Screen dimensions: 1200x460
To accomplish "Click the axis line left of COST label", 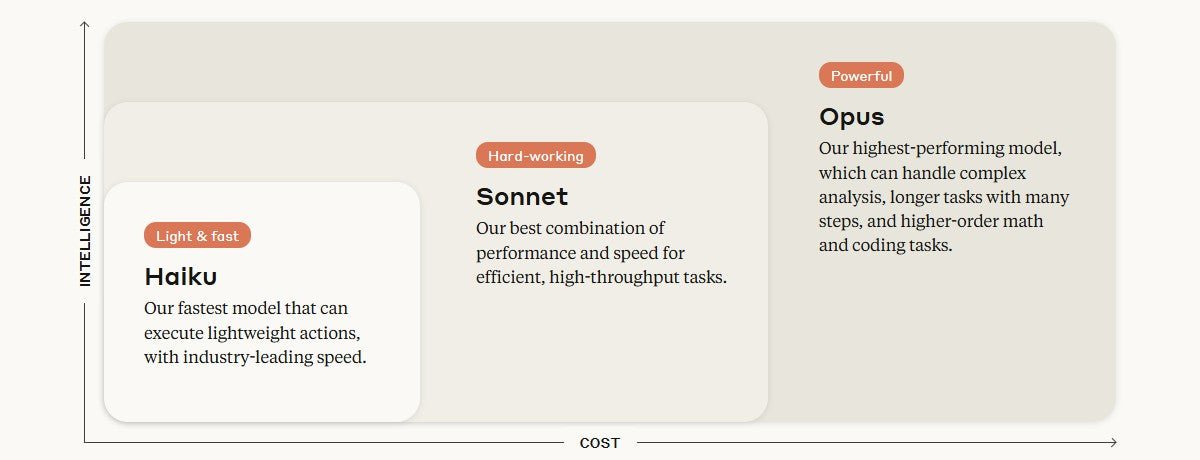I will pos(320,442).
